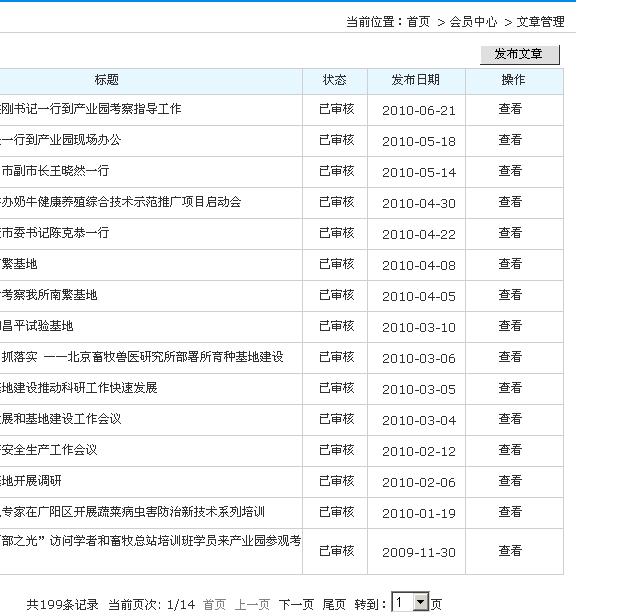Viewport: 640px width, 616px height.
Task: Go to 下一页 in pagination
Action: click(296, 605)
